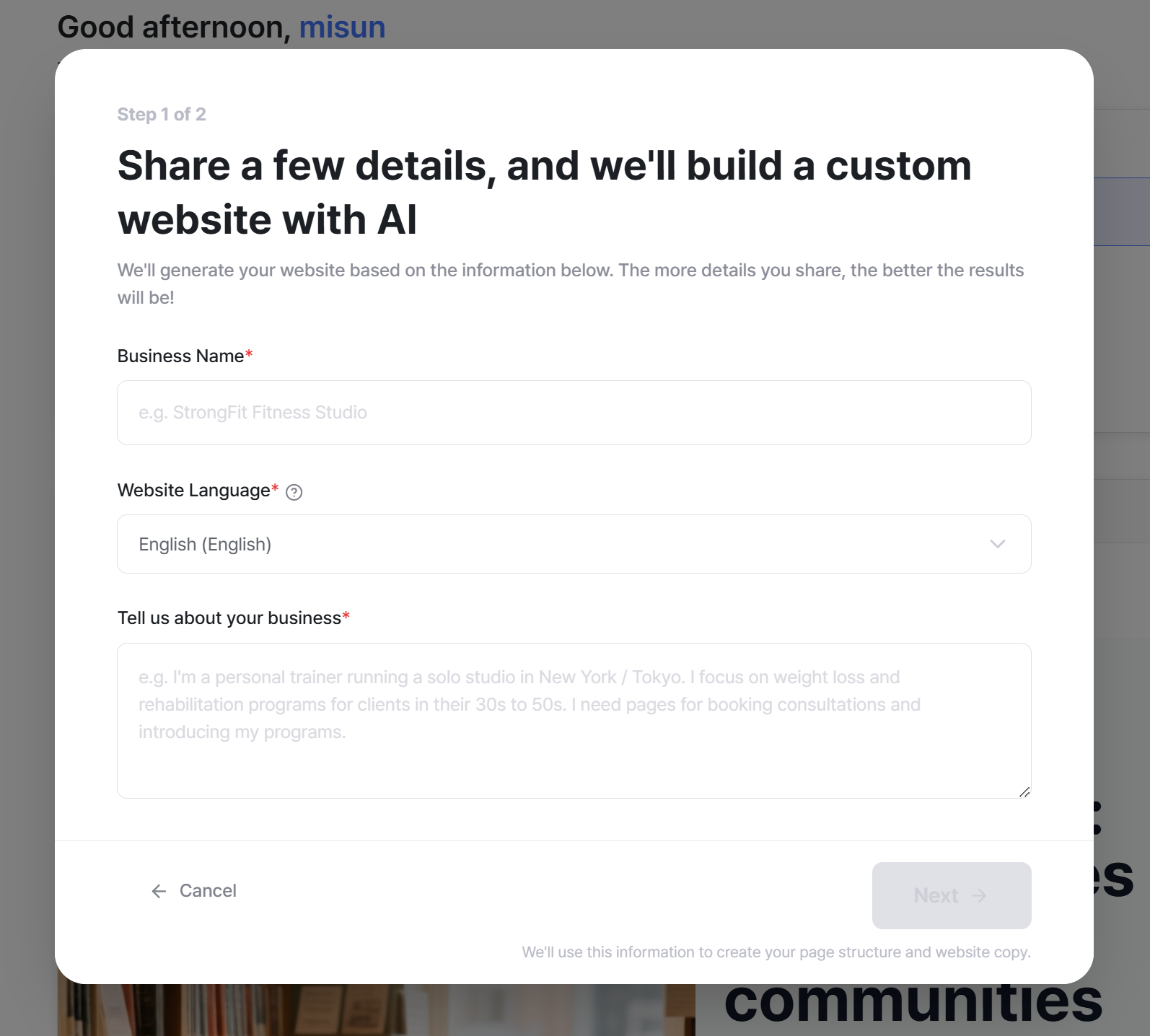Click the Next button to continue

951,895
